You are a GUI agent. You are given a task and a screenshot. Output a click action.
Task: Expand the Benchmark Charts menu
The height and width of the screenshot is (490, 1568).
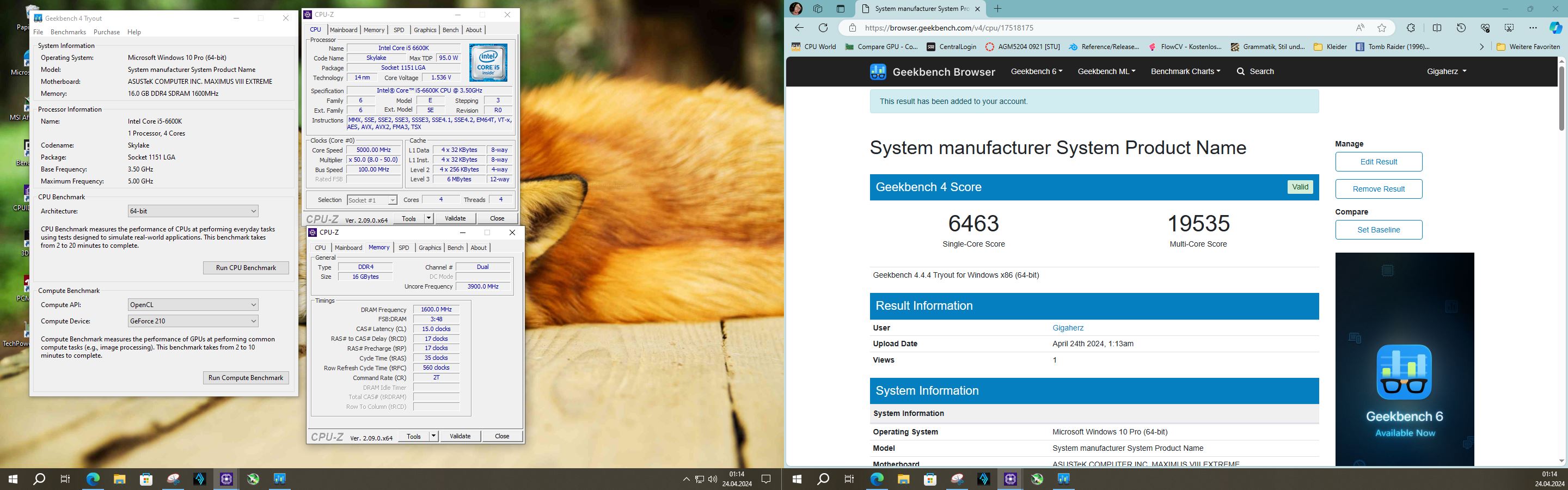click(x=1185, y=71)
